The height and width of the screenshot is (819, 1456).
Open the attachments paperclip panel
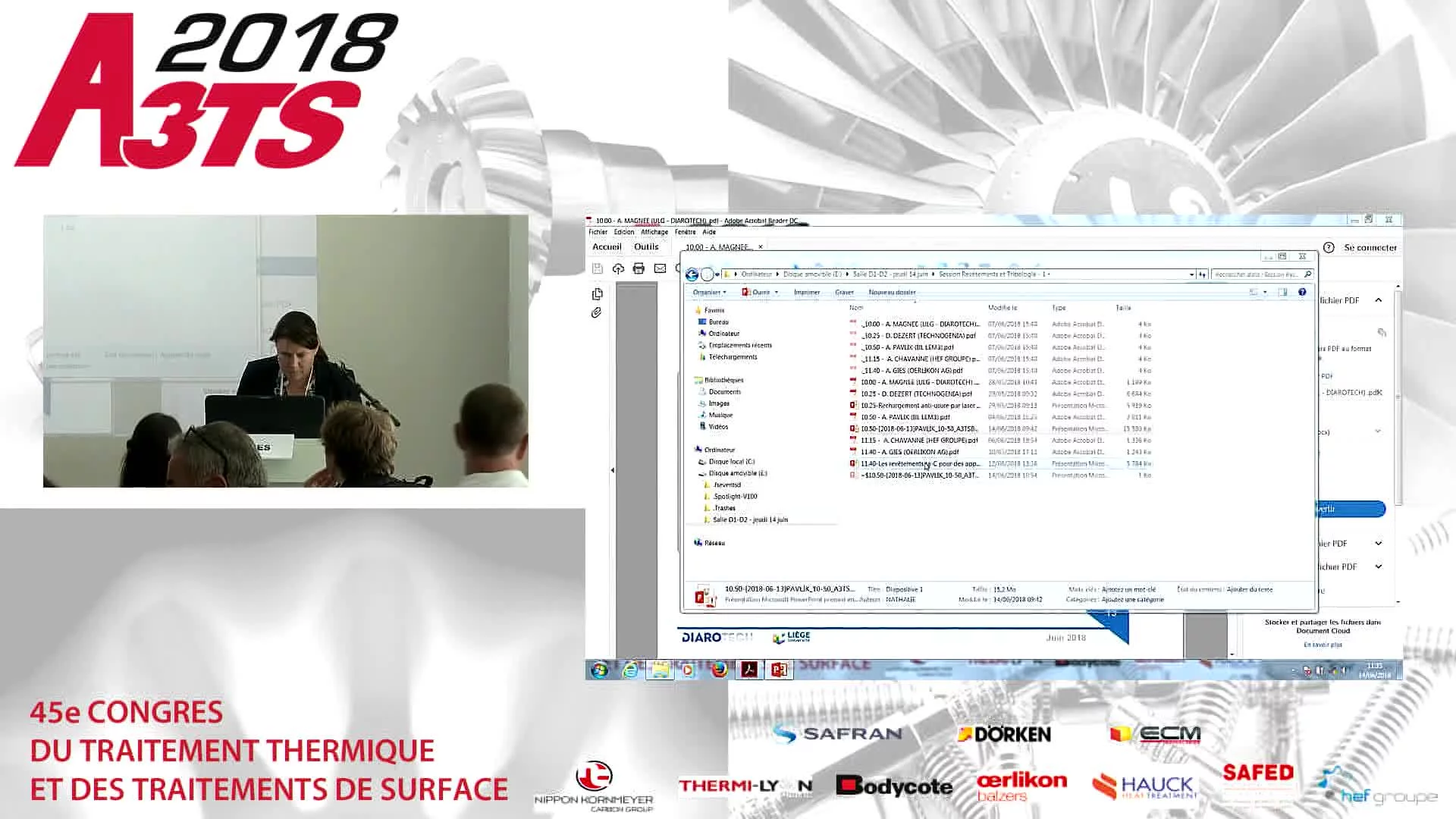597,312
